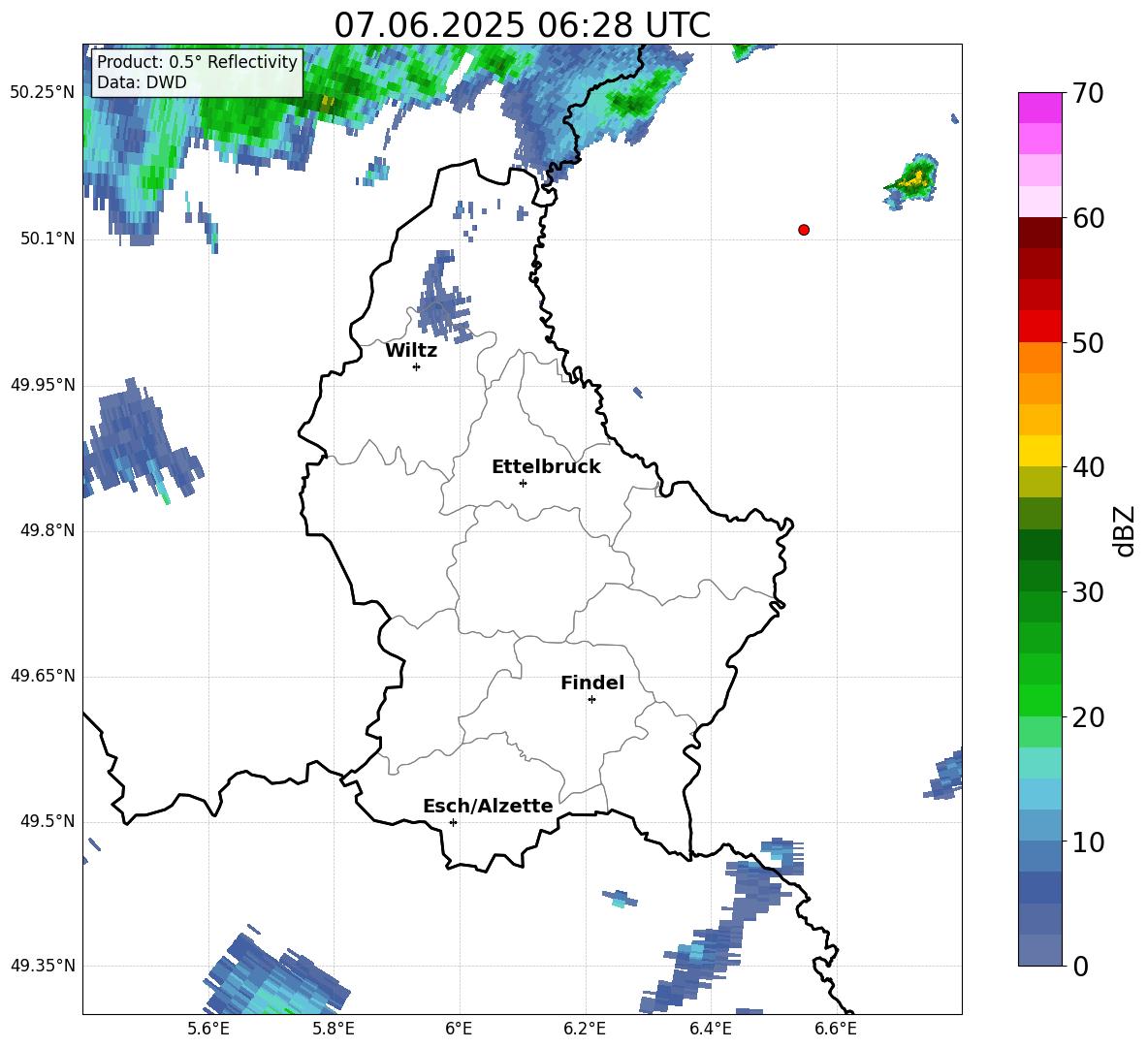
Task: Click the 6.4°E longitude label
Action: [710, 1029]
